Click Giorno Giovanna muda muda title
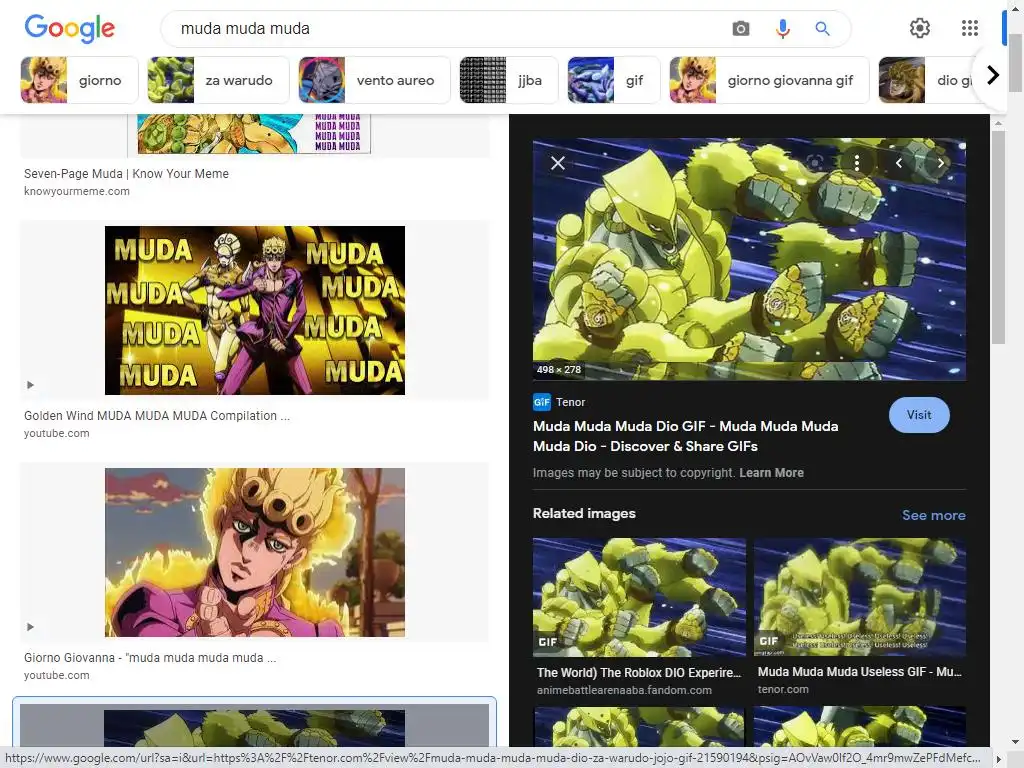The width and height of the screenshot is (1024, 768). coord(150,658)
